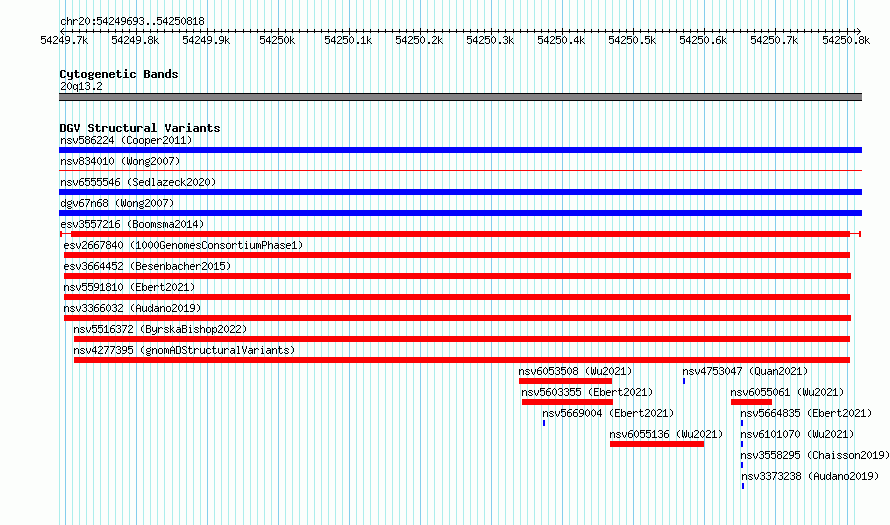
Task: Click the dgv67n68 (Wong2007) label
Action: point(117,203)
